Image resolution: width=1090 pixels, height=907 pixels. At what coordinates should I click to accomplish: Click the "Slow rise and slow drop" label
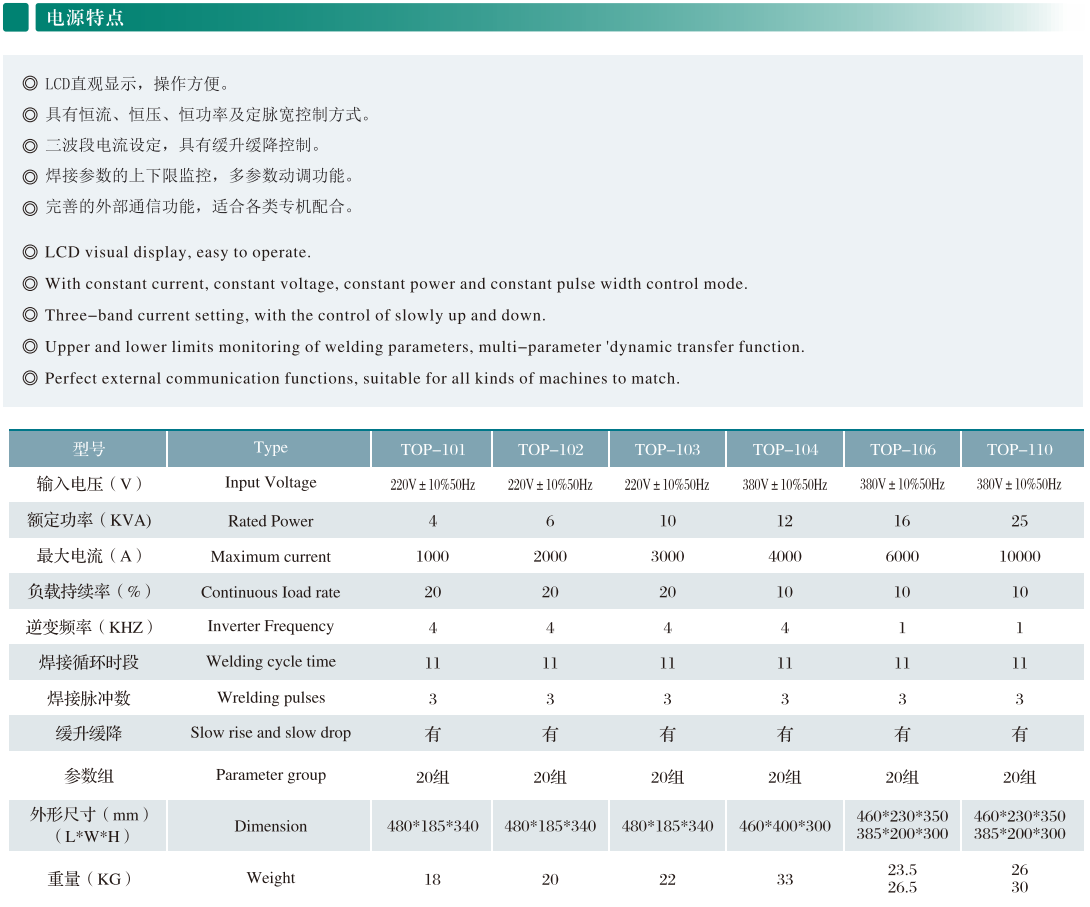click(270, 733)
